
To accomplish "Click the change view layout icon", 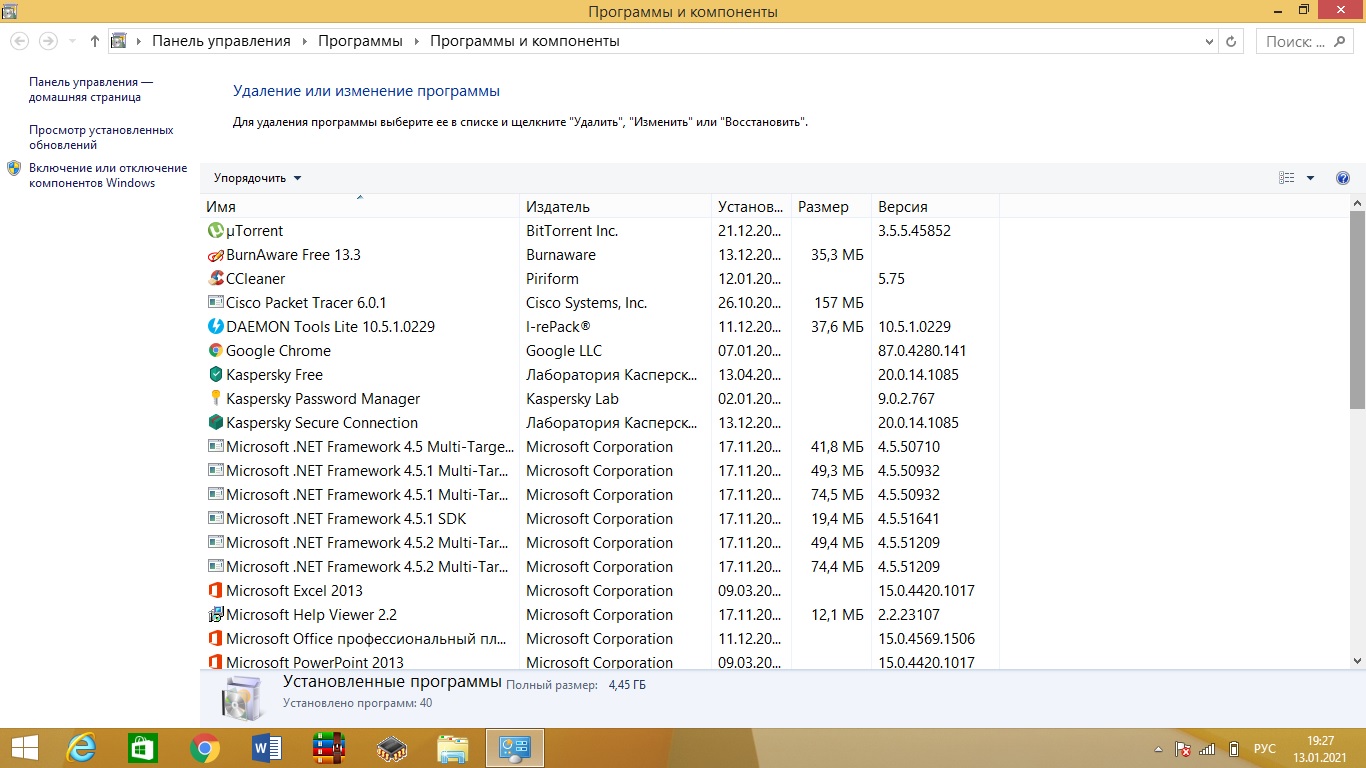I will [1287, 178].
